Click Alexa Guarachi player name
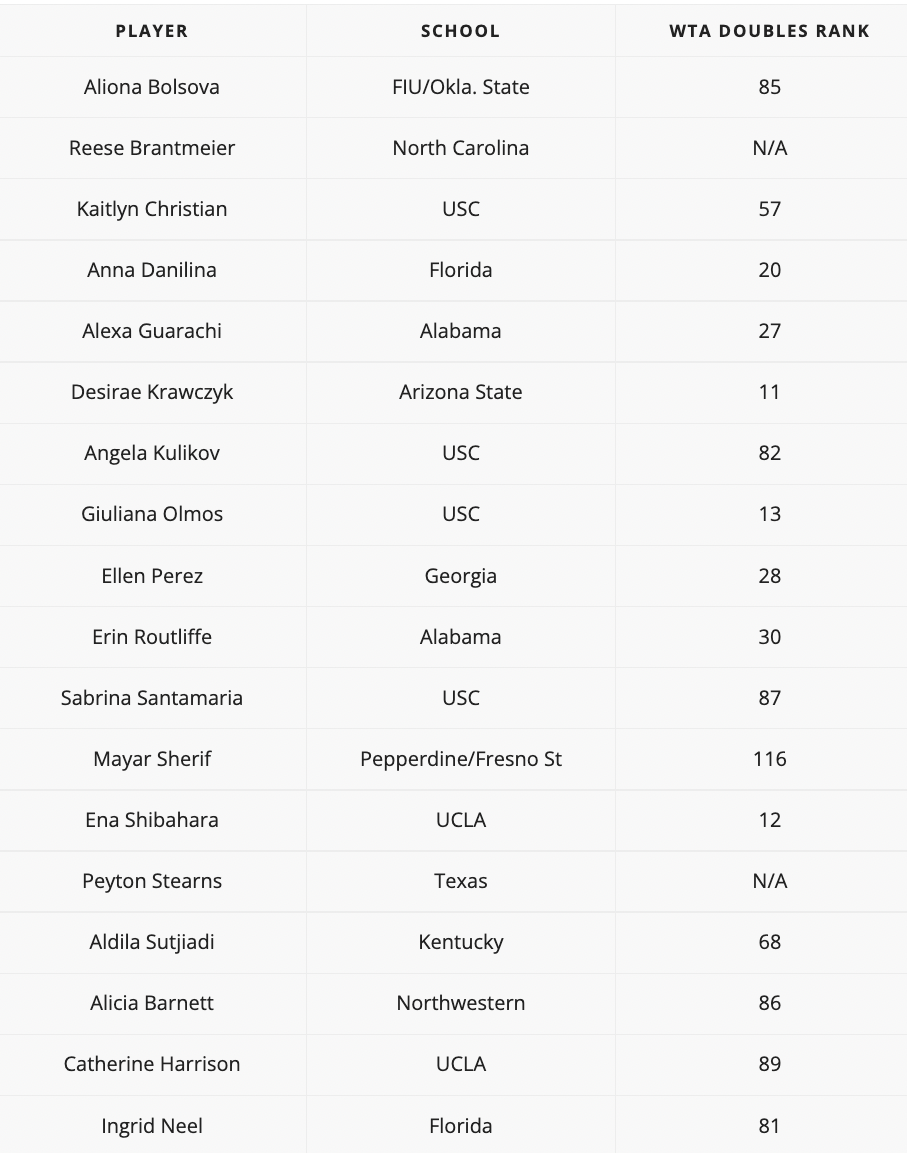 pyautogui.click(x=152, y=331)
